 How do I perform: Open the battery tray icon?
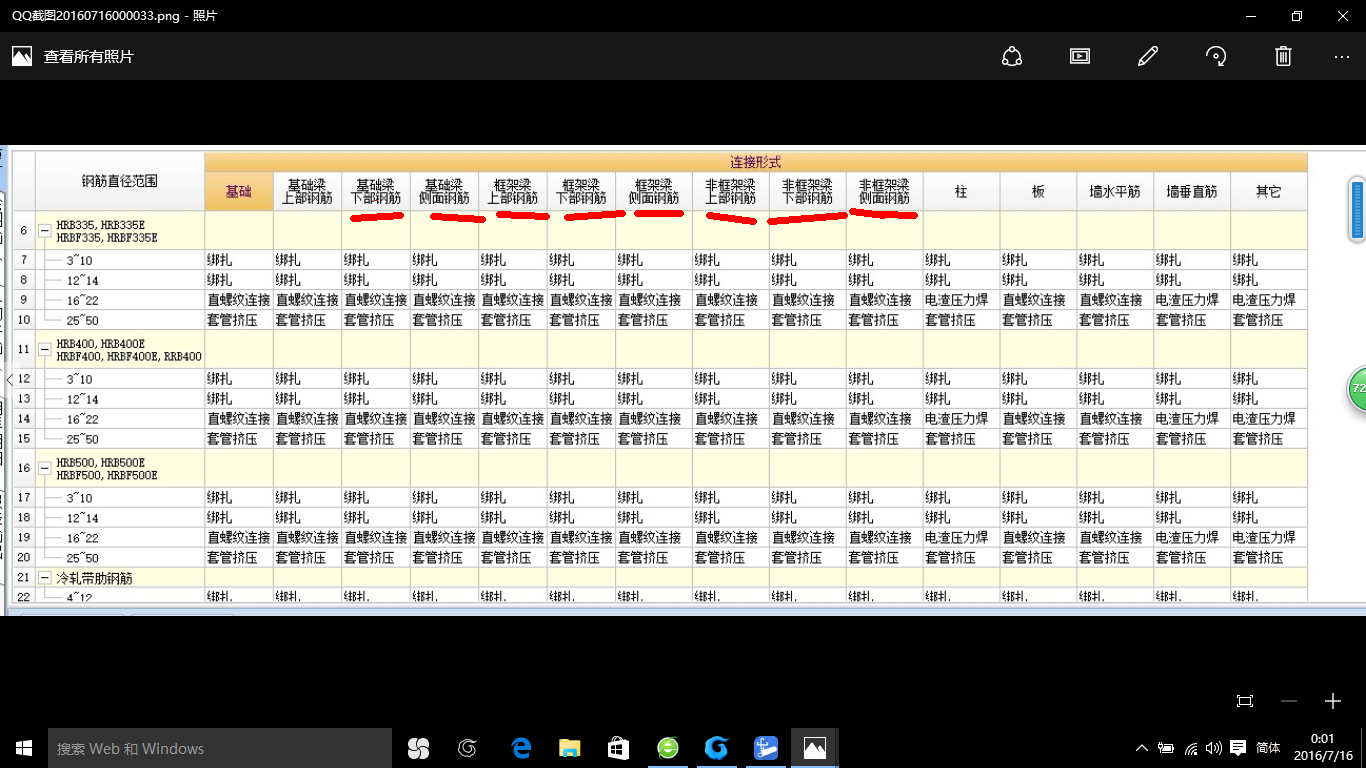[x=1166, y=748]
